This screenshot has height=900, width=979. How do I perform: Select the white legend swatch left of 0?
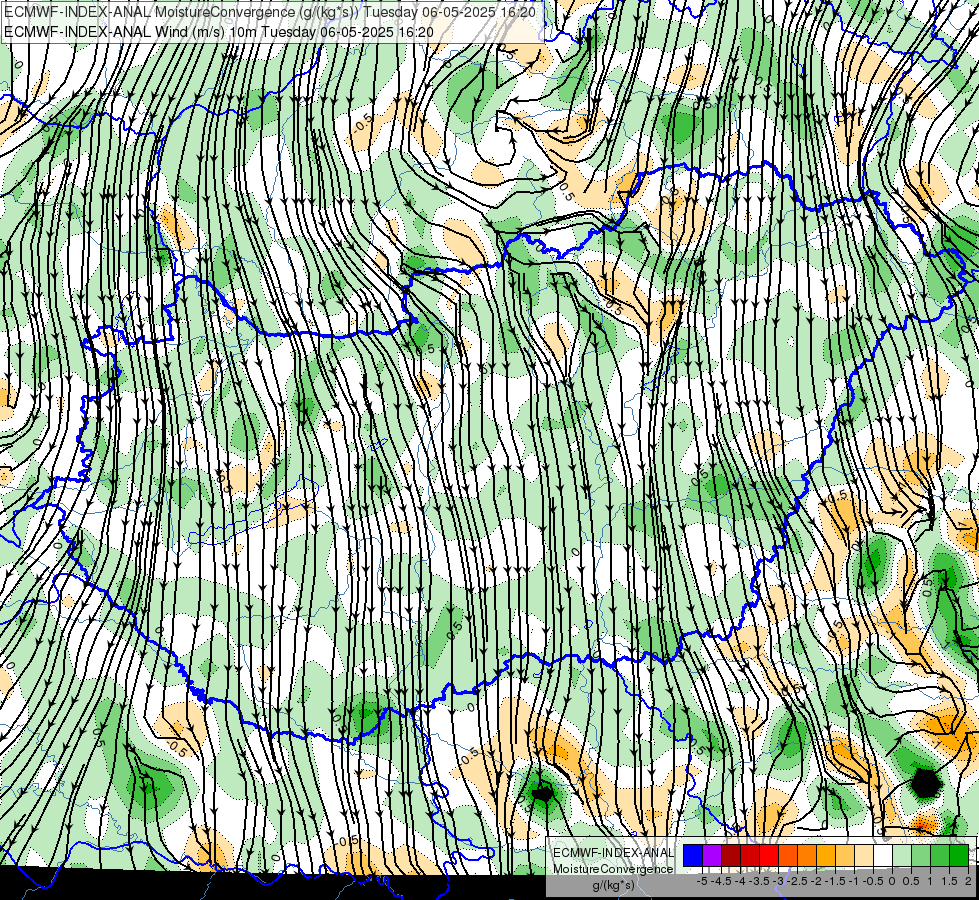coord(883,856)
